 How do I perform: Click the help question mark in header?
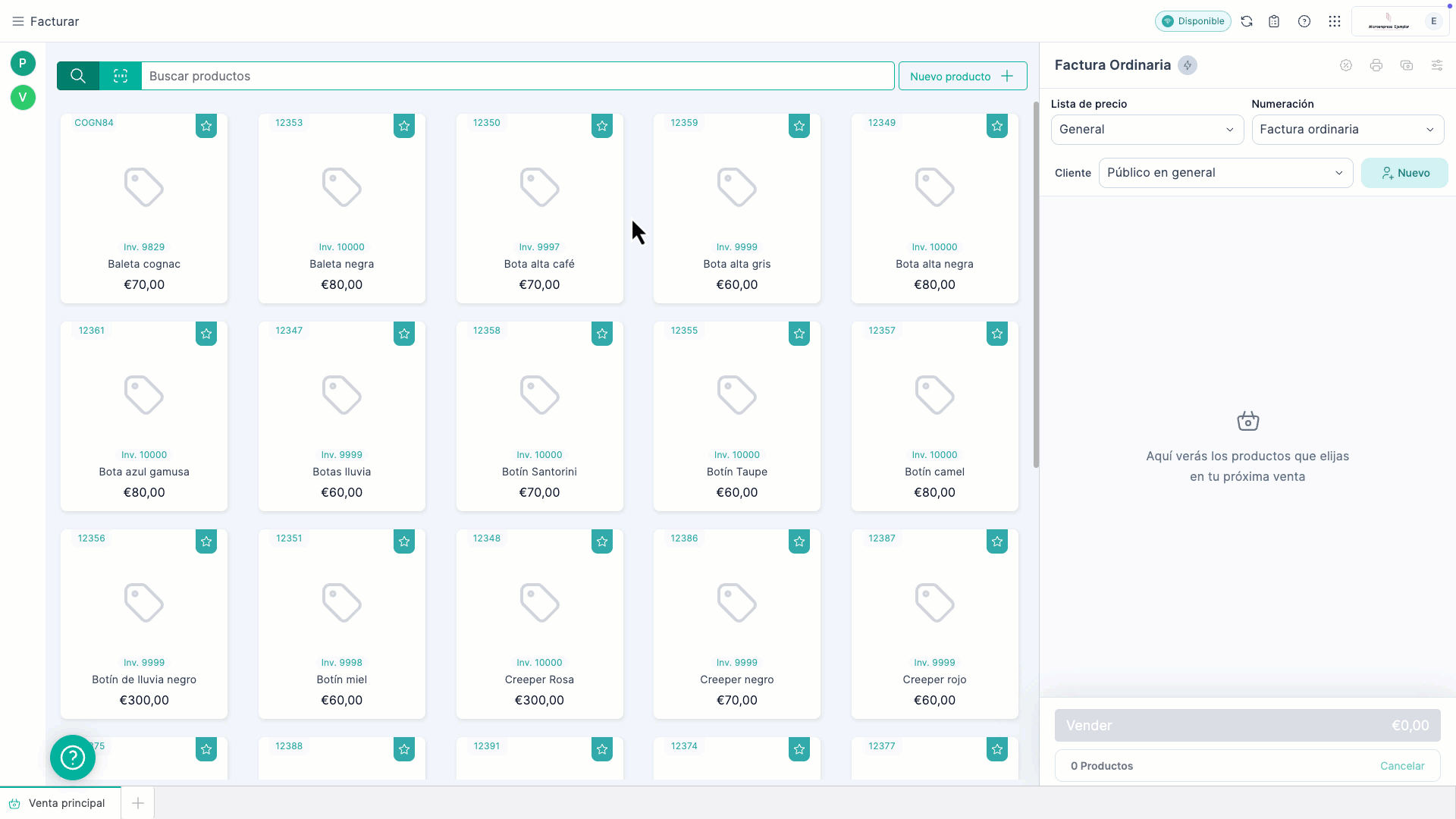(x=1304, y=21)
